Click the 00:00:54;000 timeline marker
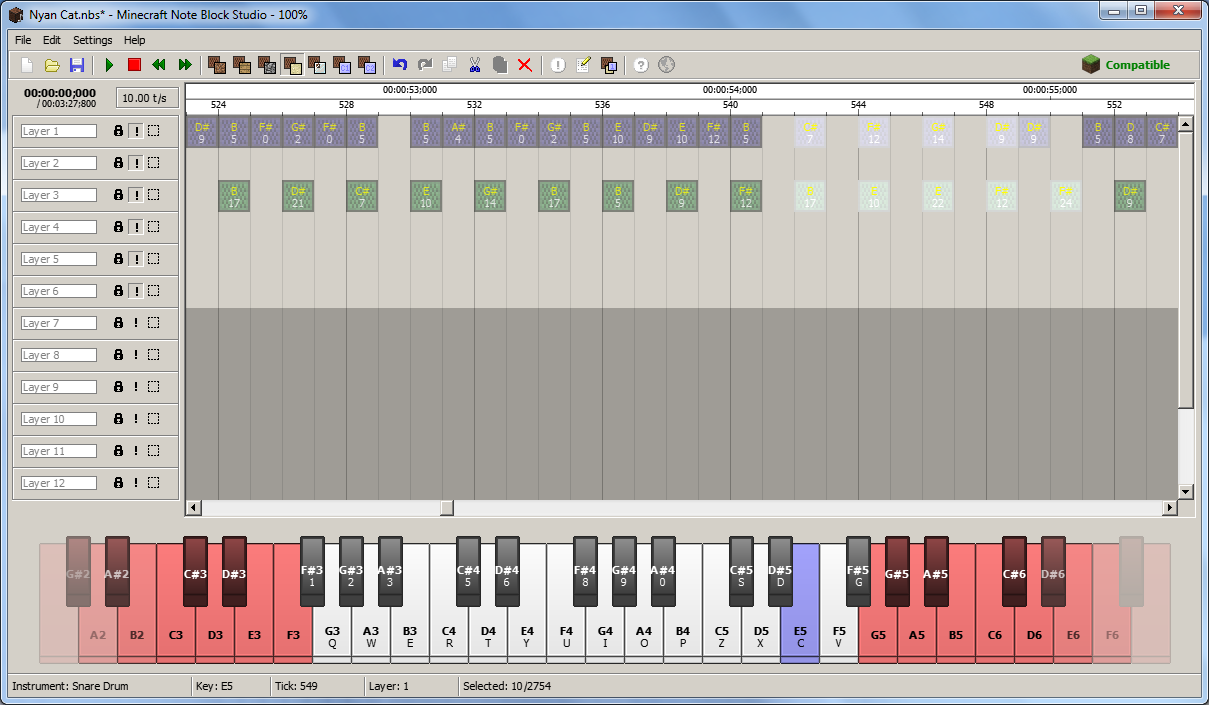The image size is (1209, 705). tap(730, 90)
